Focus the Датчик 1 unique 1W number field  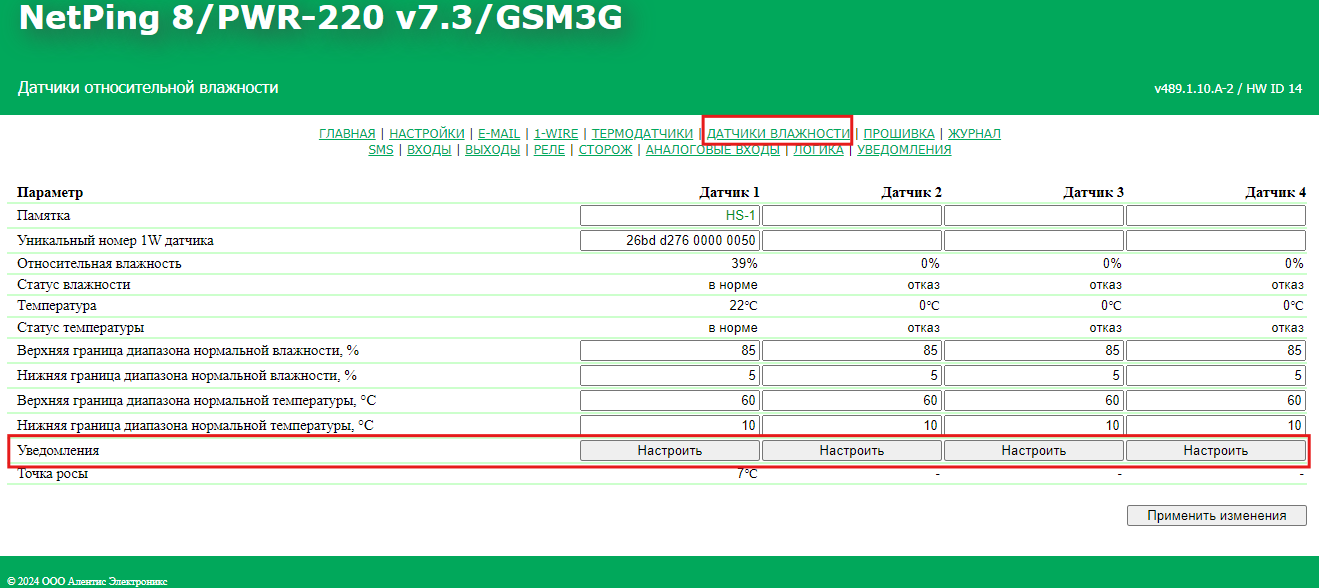(x=670, y=241)
